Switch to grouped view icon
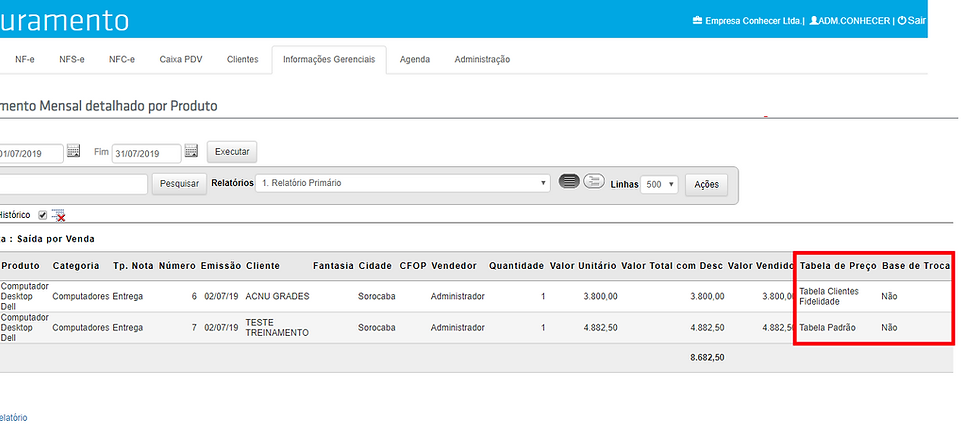The image size is (980, 436). pyautogui.click(x=594, y=182)
